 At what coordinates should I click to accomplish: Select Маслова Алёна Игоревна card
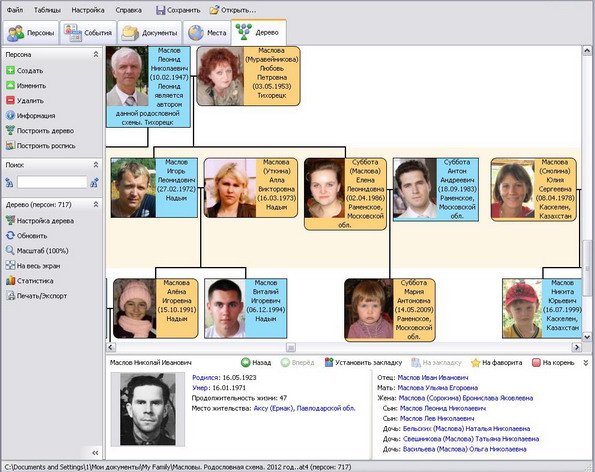tap(156, 308)
